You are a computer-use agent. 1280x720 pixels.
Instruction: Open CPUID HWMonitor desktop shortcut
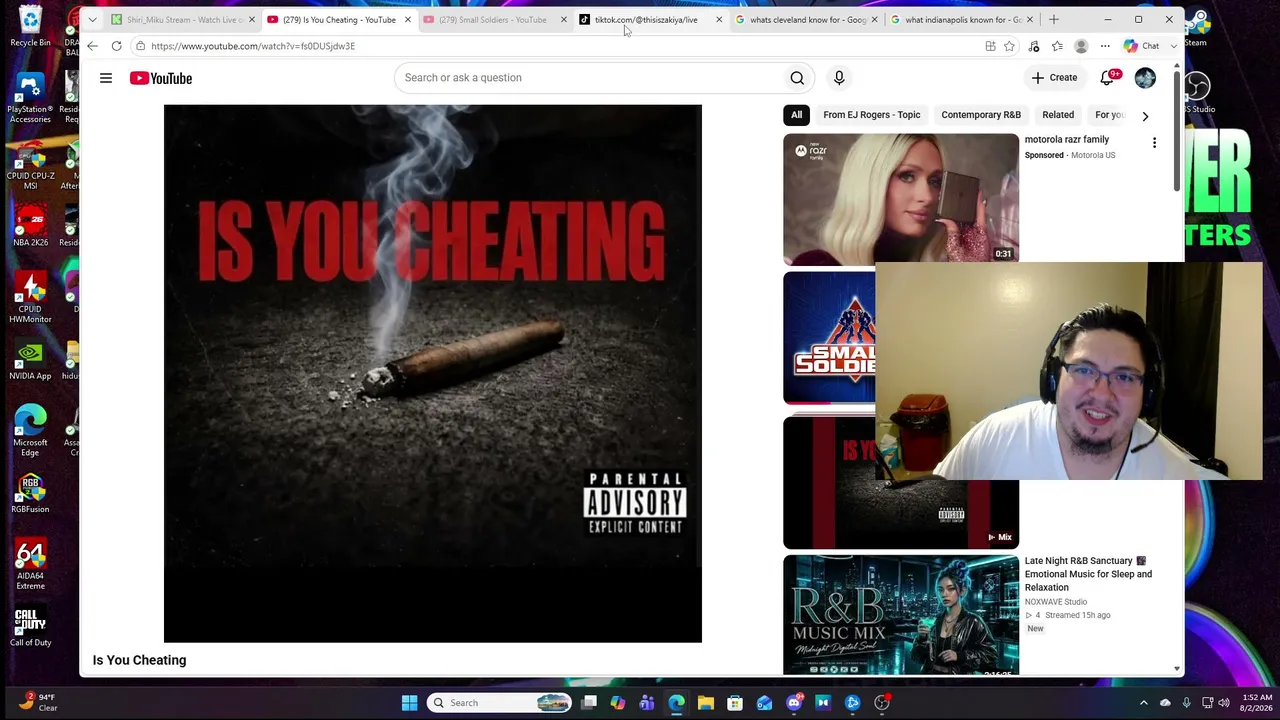(30, 297)
